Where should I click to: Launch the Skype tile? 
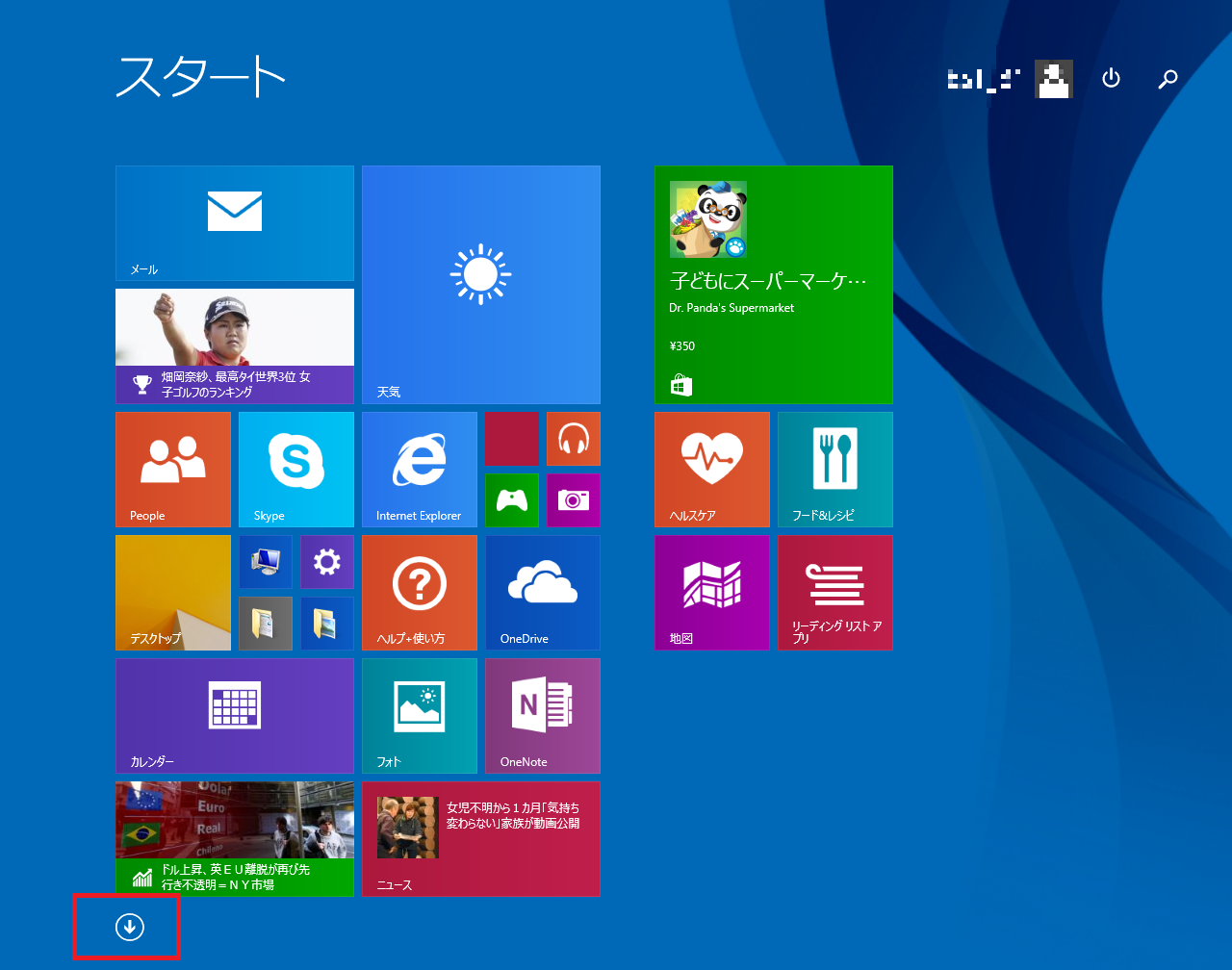pyautogui.click(x=296, y=470)
